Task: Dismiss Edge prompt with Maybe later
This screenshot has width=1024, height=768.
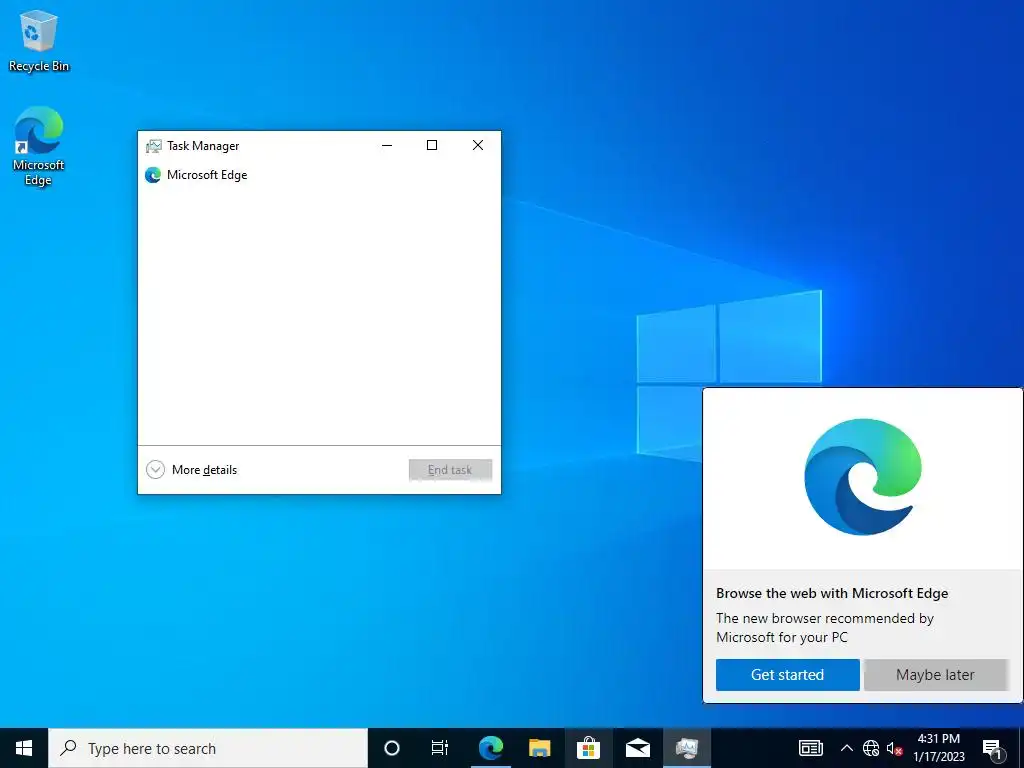Action: point(935,675)
